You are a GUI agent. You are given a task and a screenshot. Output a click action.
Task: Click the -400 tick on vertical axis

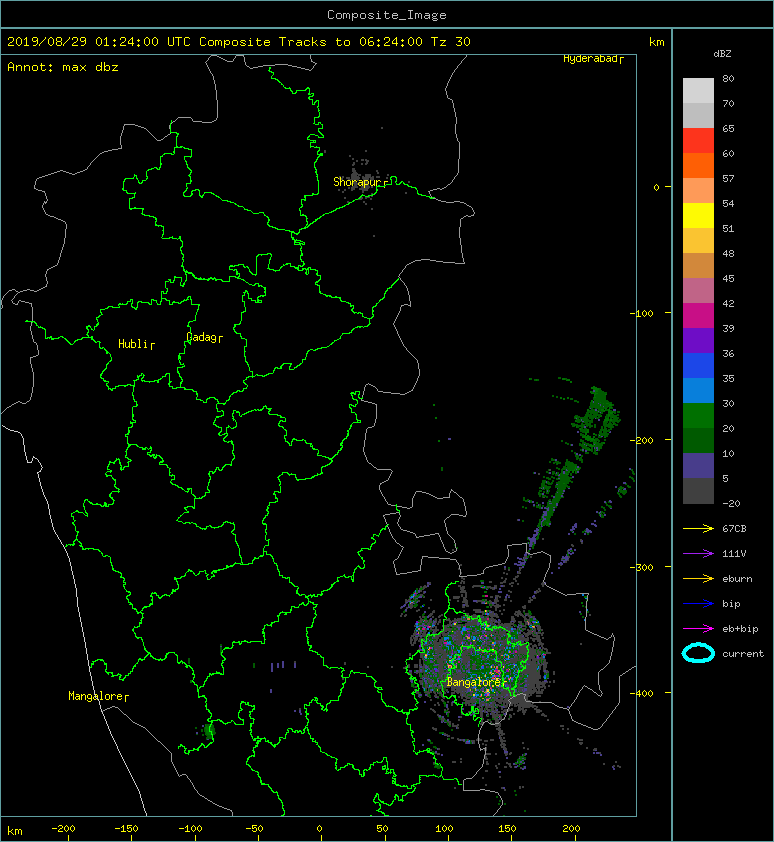pyautogui.click(x=642, y=693)
